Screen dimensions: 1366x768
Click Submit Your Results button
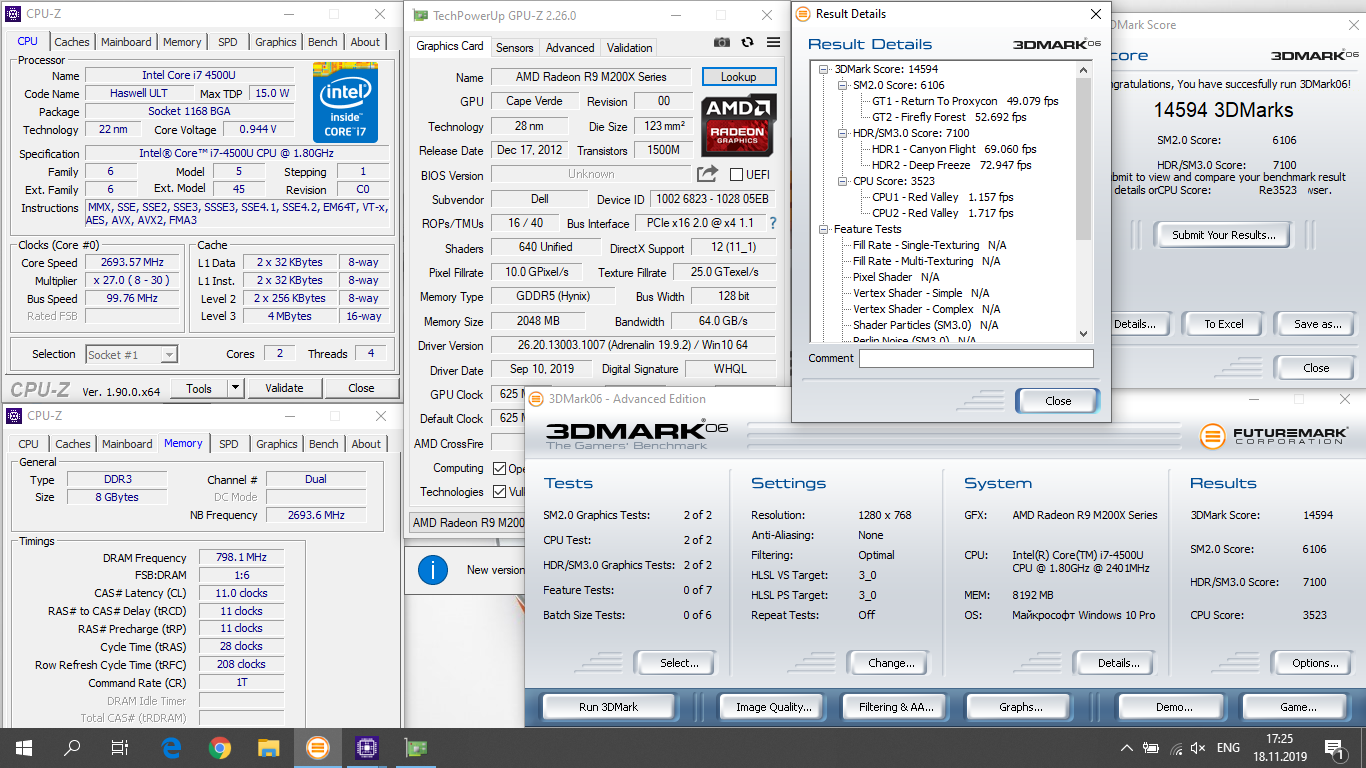1224,236
